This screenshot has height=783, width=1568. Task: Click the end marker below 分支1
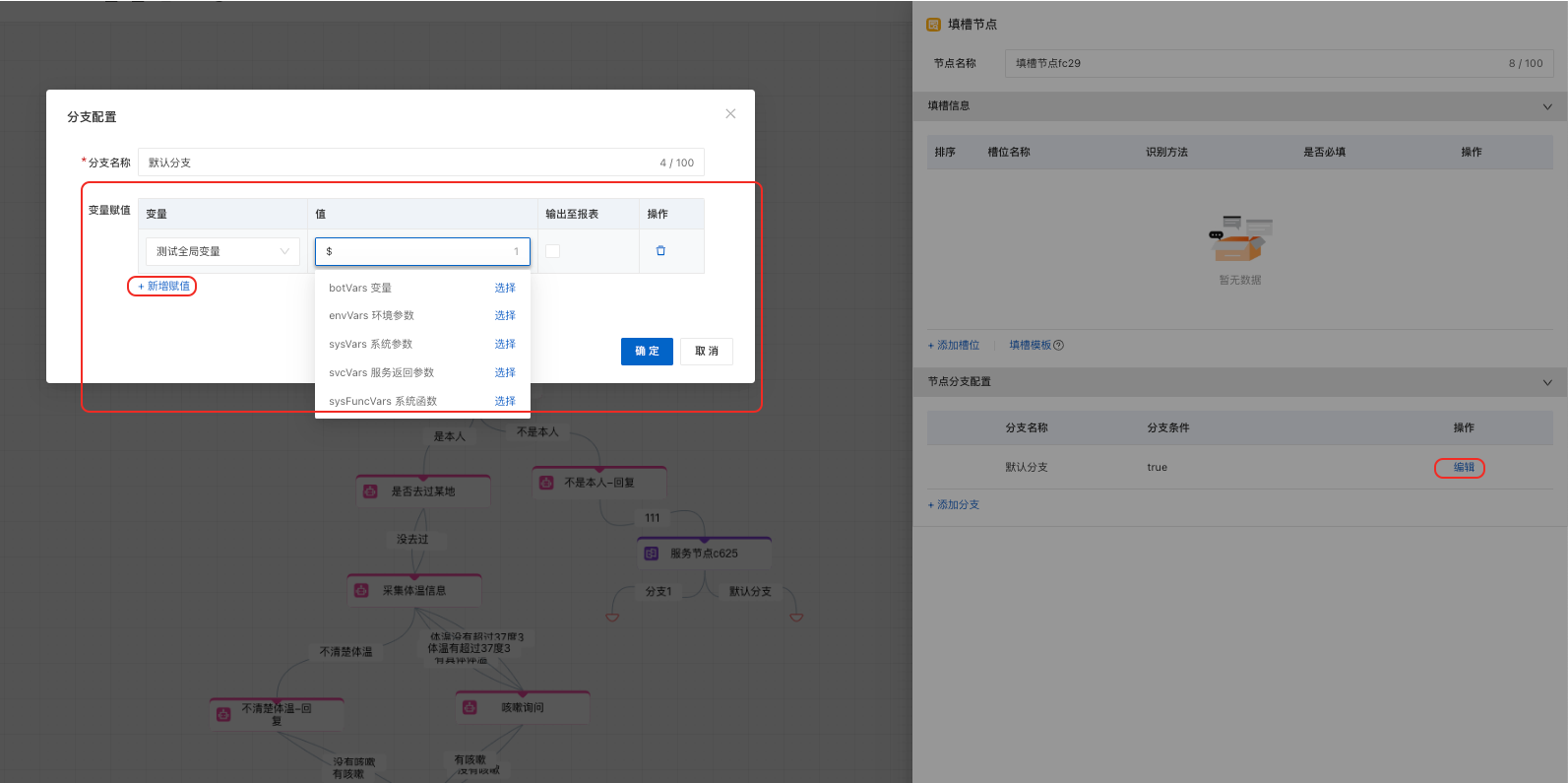tap(612, 618)
